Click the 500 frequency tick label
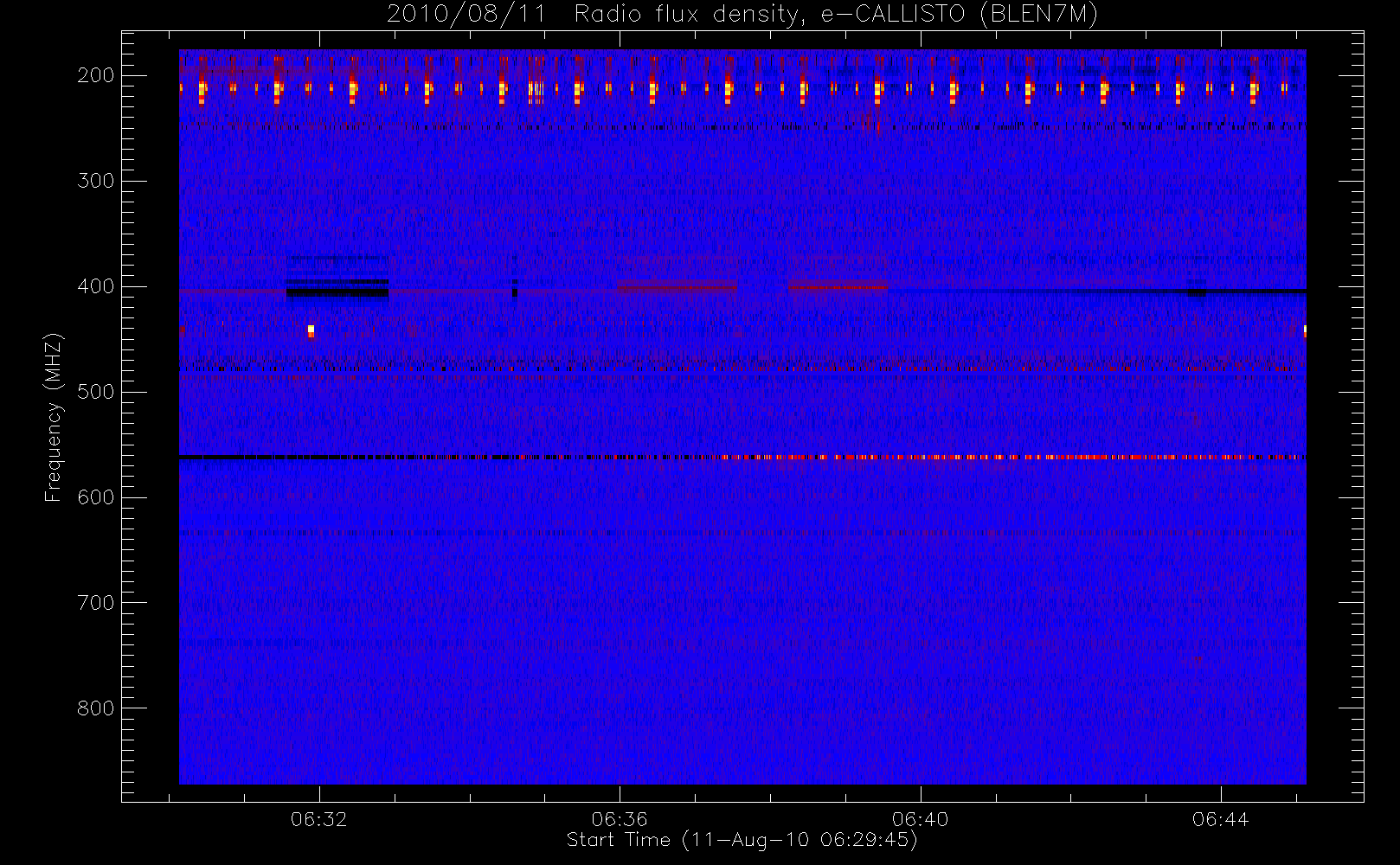The image size is (1400, 865). 96,392
